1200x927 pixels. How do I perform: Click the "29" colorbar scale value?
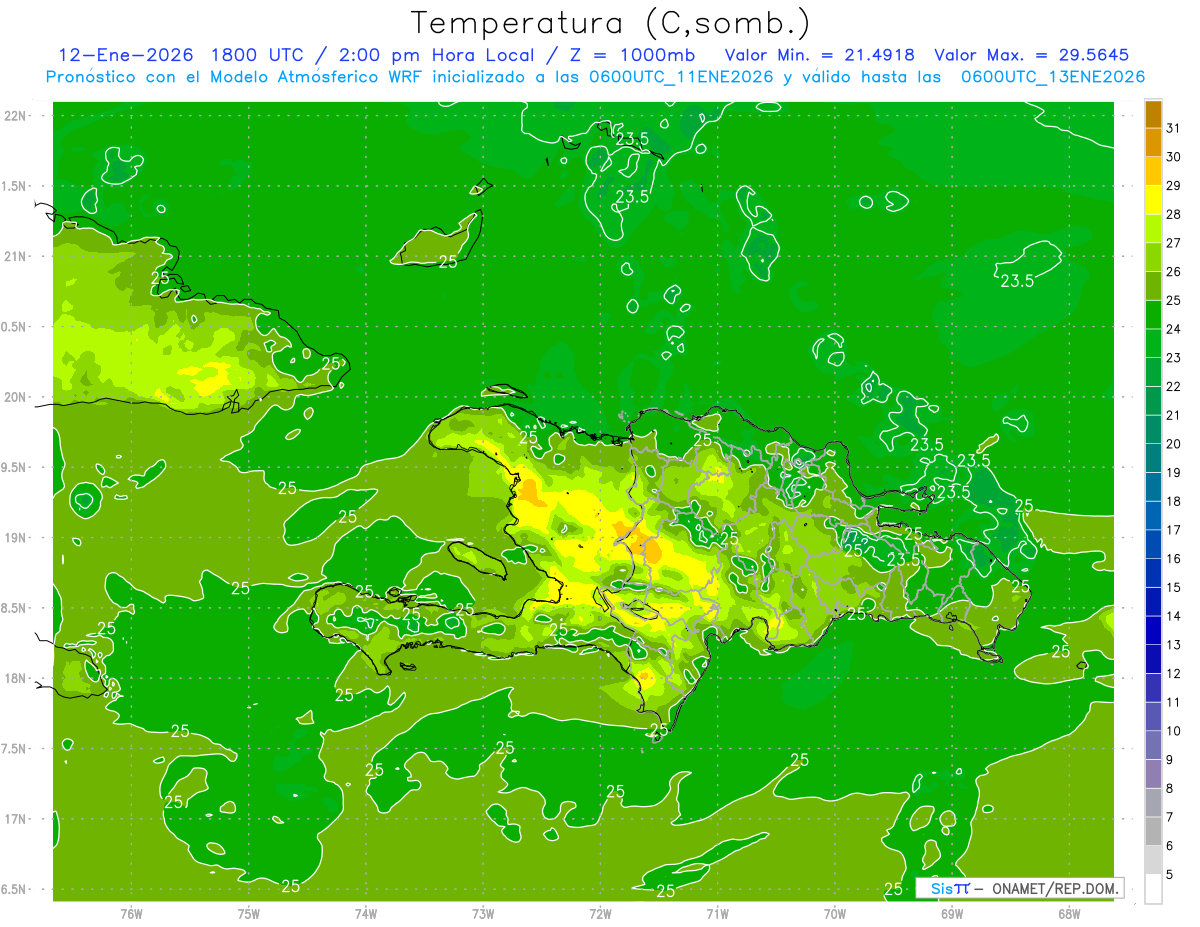1173,185
